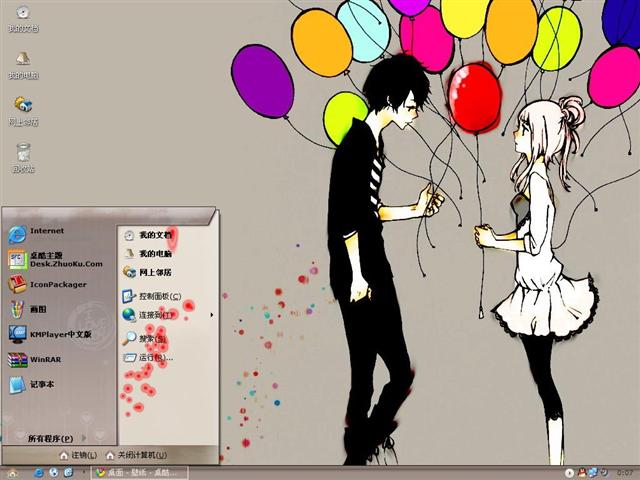Open 我的文档 desktop icon
This screenshot has height=480, width=640.
[23, 18]
